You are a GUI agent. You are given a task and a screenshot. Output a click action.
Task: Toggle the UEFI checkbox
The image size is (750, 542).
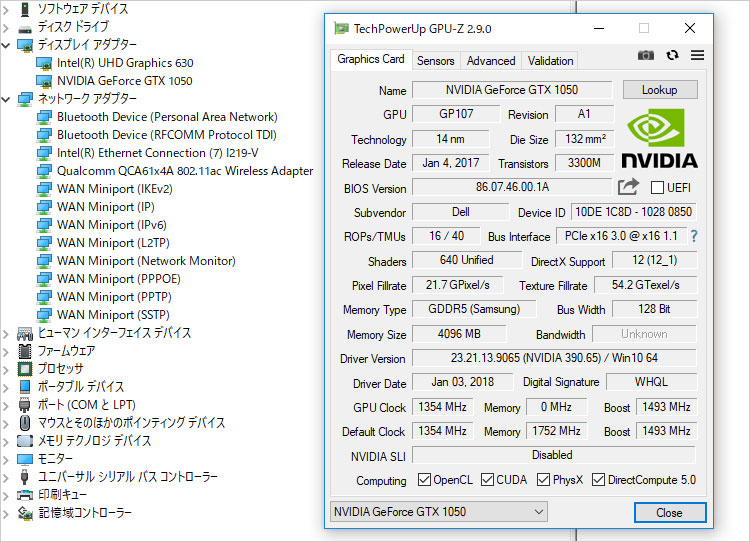click(657, 187)
